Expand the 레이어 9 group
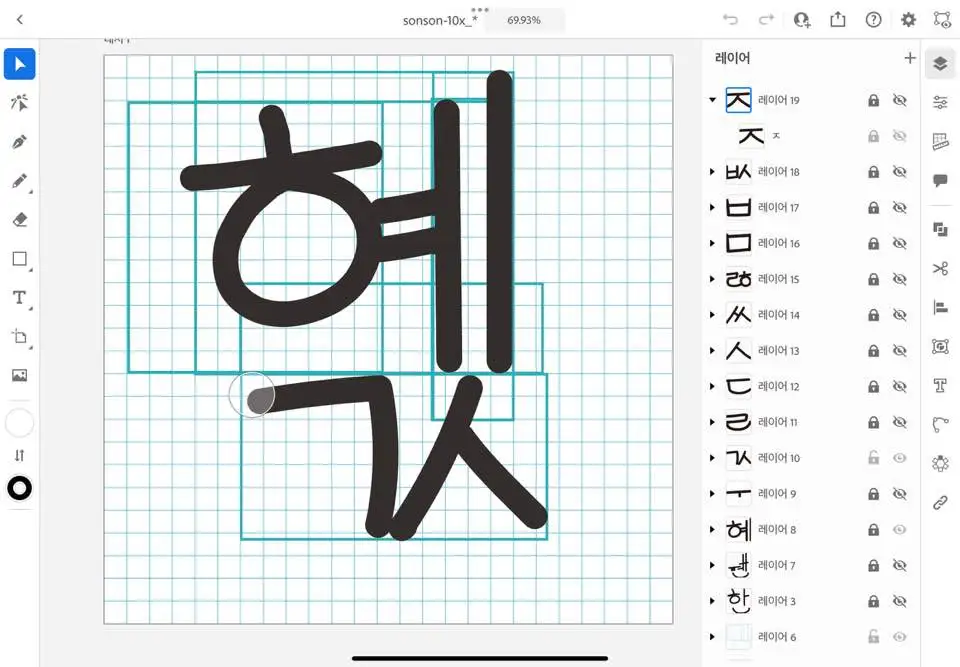 tap(712, 494)
